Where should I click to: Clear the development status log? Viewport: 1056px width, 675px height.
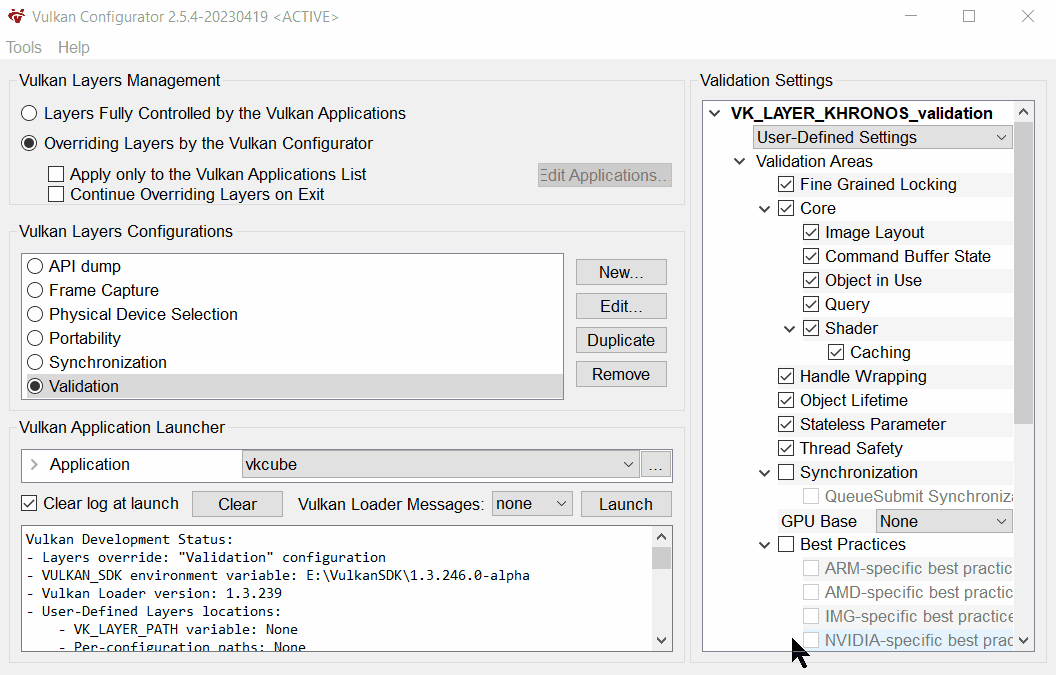[x=237, y=504]
